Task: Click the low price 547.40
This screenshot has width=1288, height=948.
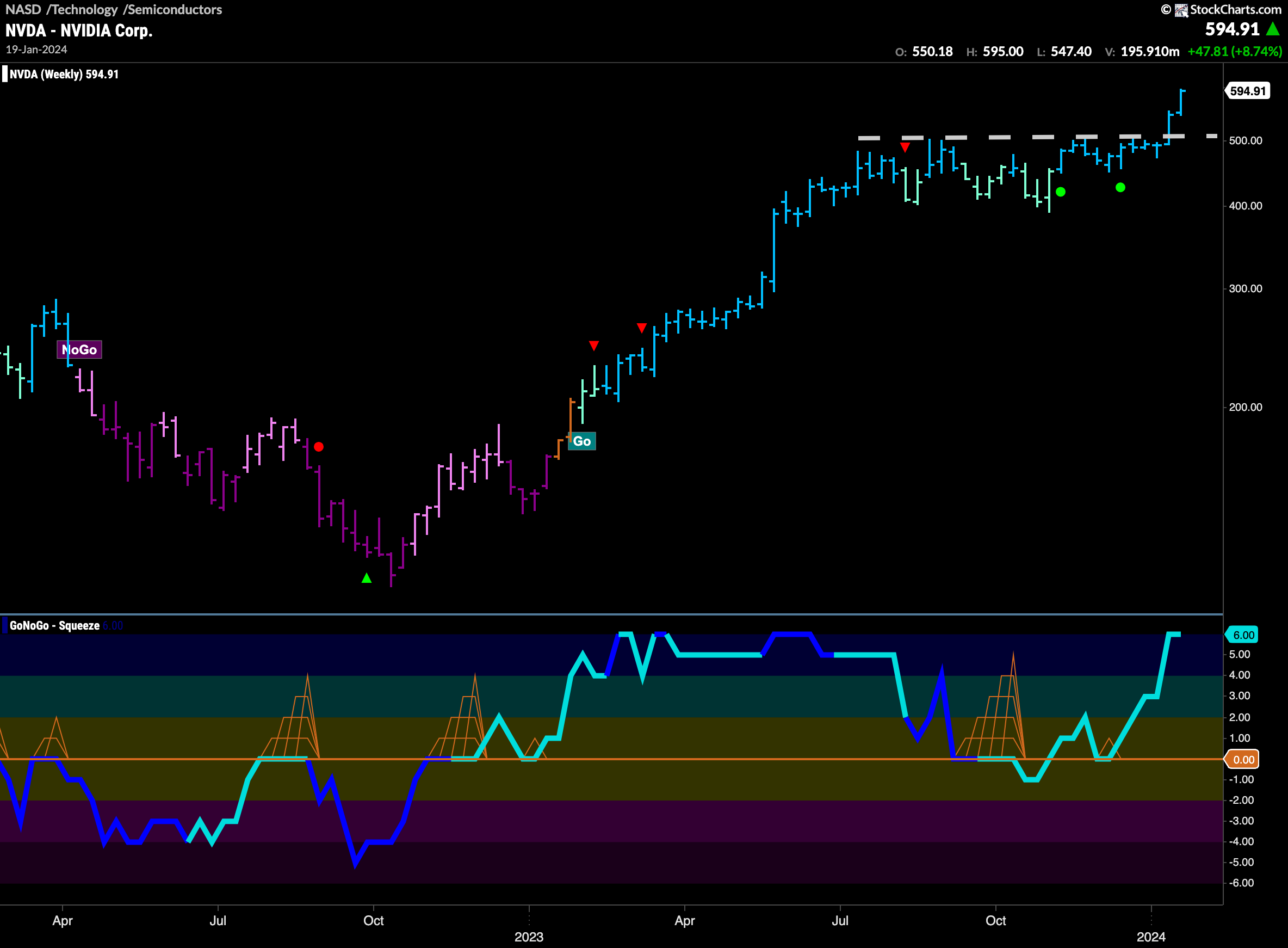Action: (x=1071, y=52)
